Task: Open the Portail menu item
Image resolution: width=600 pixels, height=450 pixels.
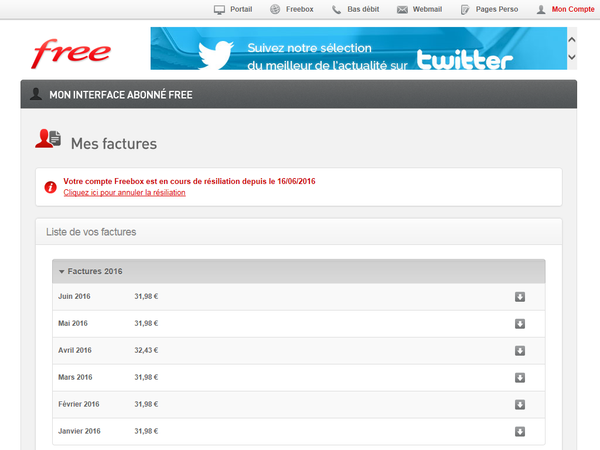Action: pyautogui.click(x=233, y=10)
